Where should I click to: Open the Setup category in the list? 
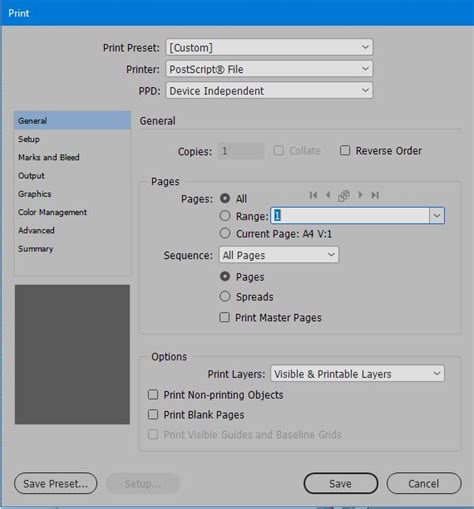(72, 139)
